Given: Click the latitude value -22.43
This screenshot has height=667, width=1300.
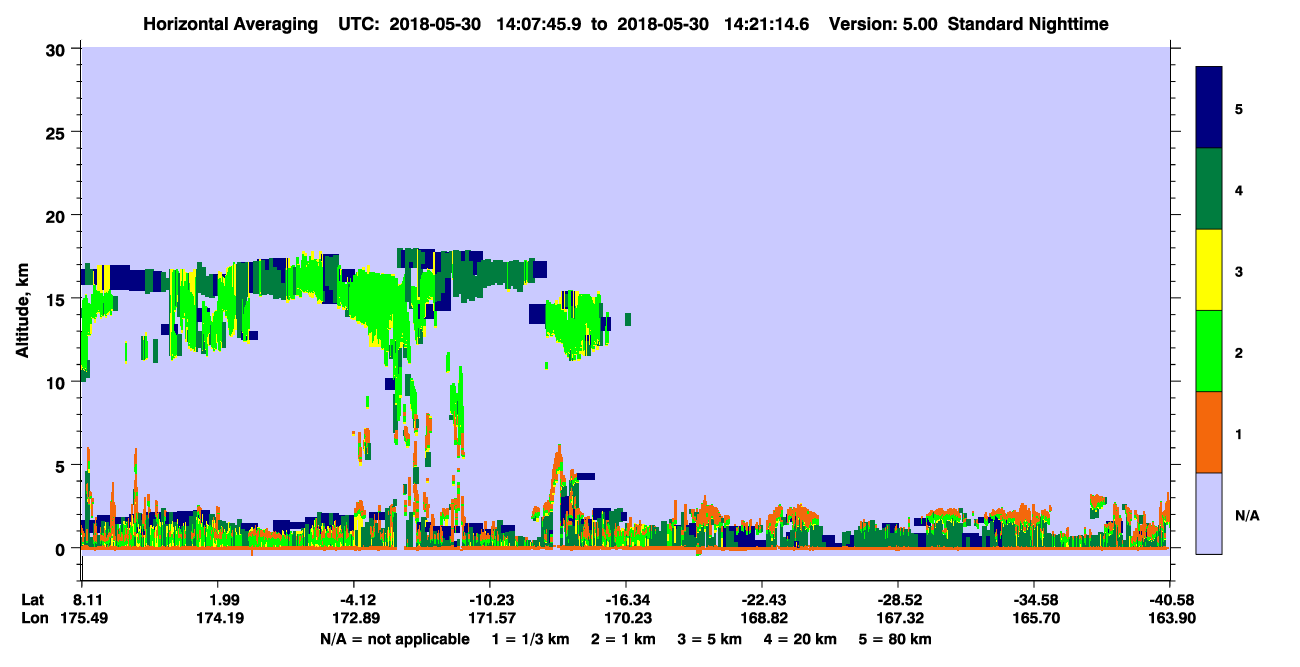Looking at the screenshot, I should pyautogui.click(x=761, y=600).
